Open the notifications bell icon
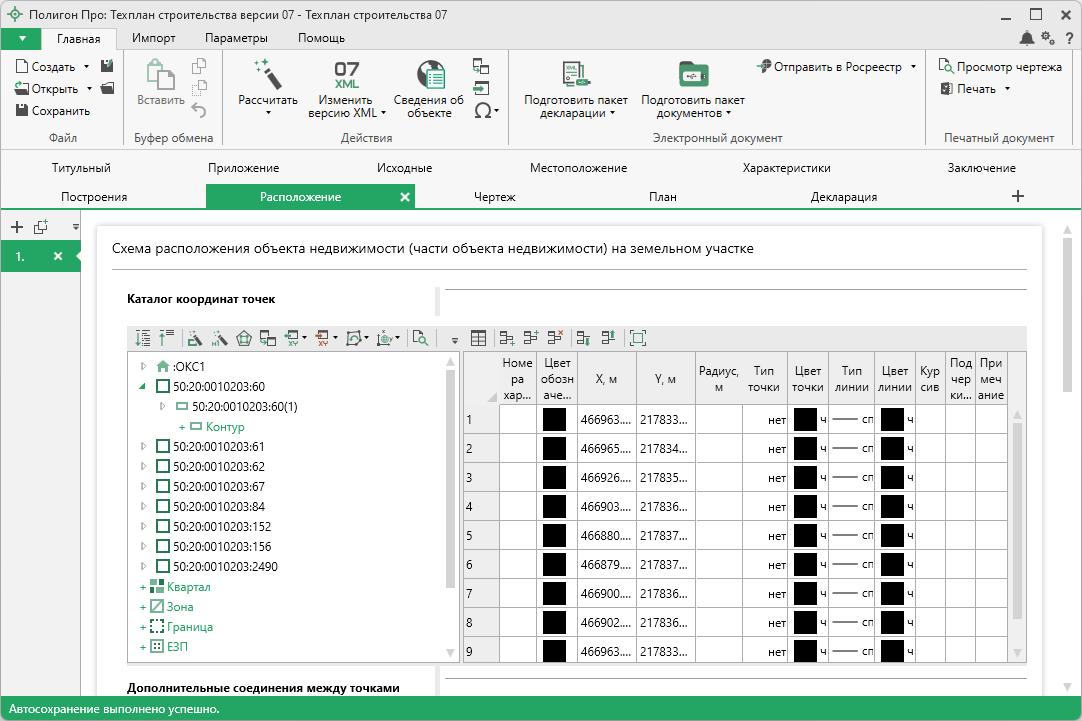This screenshot has width=1082, height=721. tap(1027, 38)
